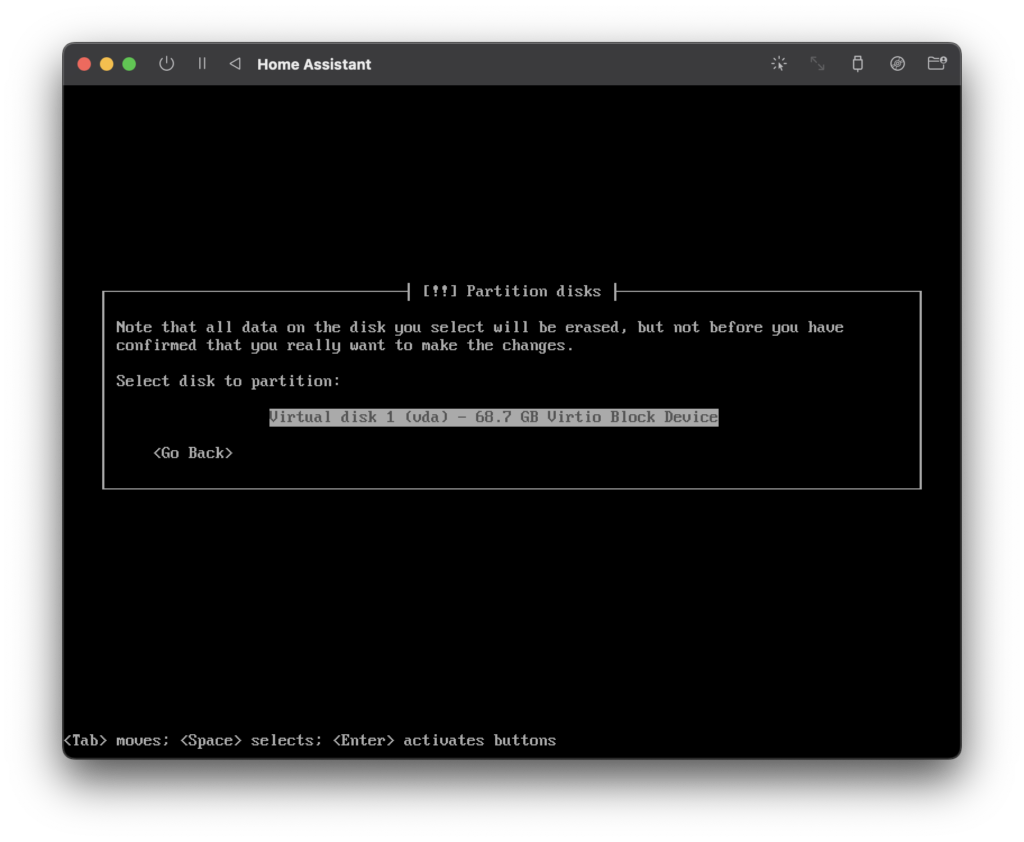Viewport: 1024px width, 842px height.
Task: Open the shared folder icon
Action: [x=937, y=63]
